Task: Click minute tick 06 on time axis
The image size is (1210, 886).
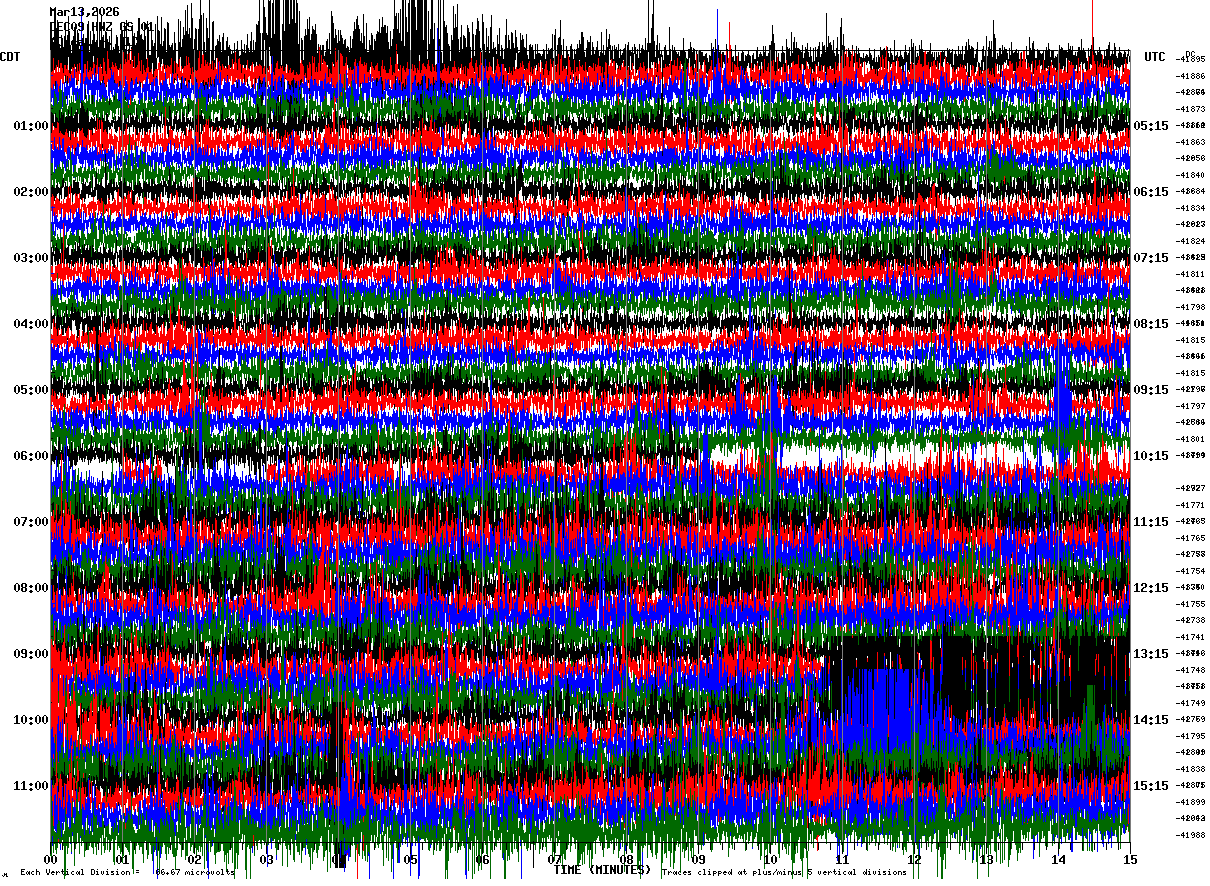Action: click(x=483, y=859)
